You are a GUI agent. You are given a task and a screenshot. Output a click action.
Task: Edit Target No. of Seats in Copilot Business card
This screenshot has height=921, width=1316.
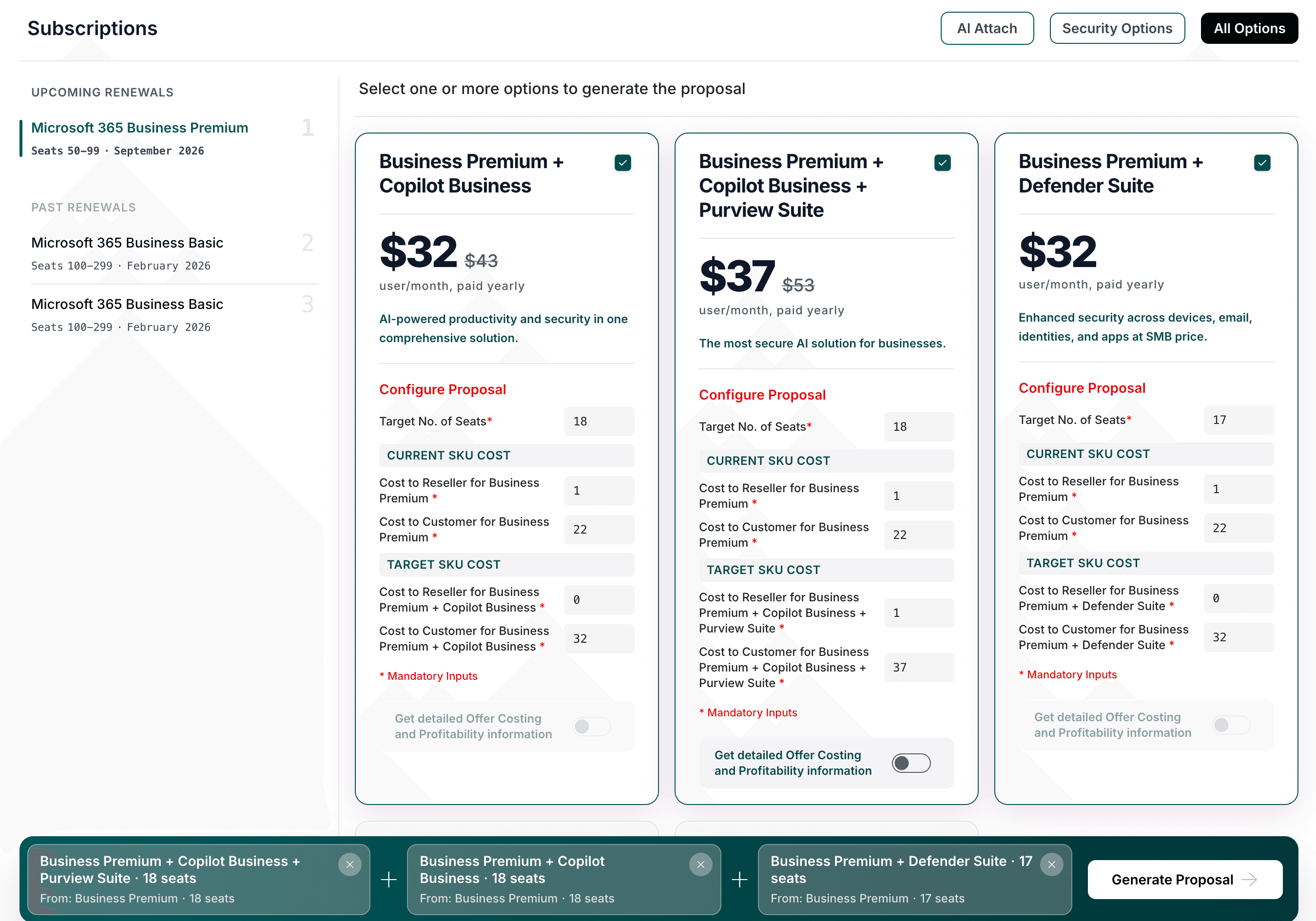(599, 421)
